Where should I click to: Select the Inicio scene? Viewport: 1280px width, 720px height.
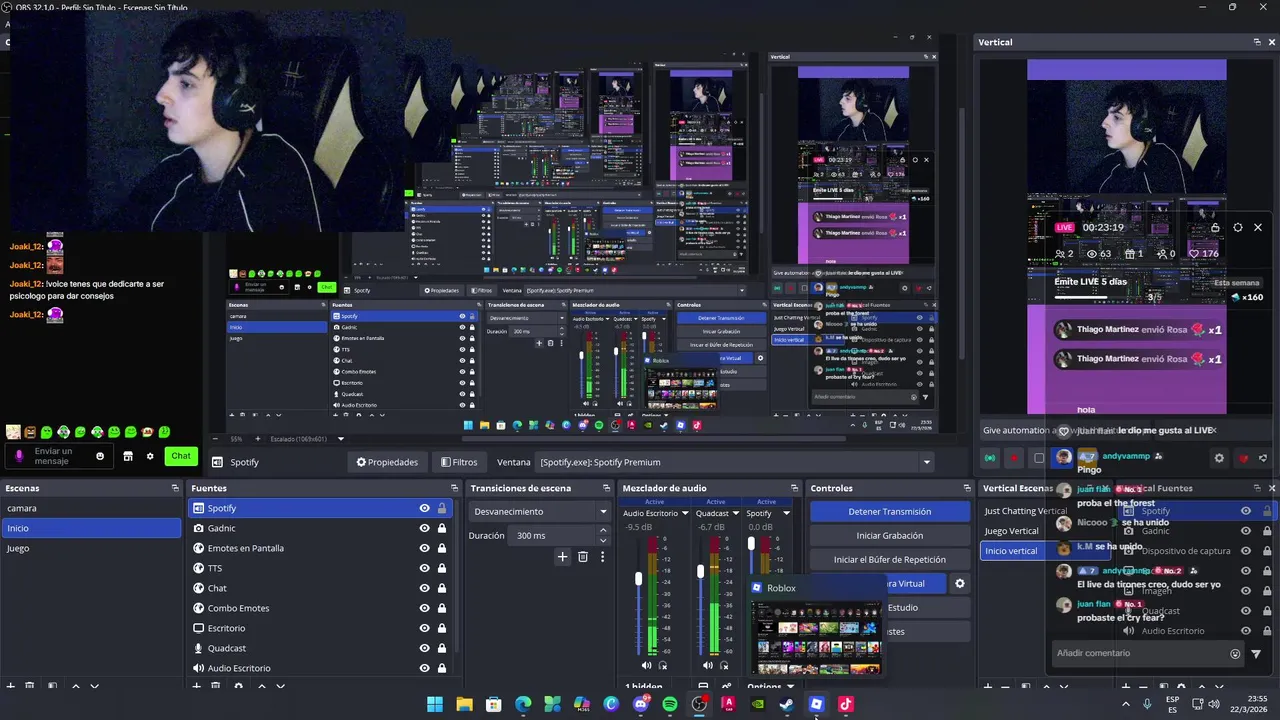(x=90, y=528)
